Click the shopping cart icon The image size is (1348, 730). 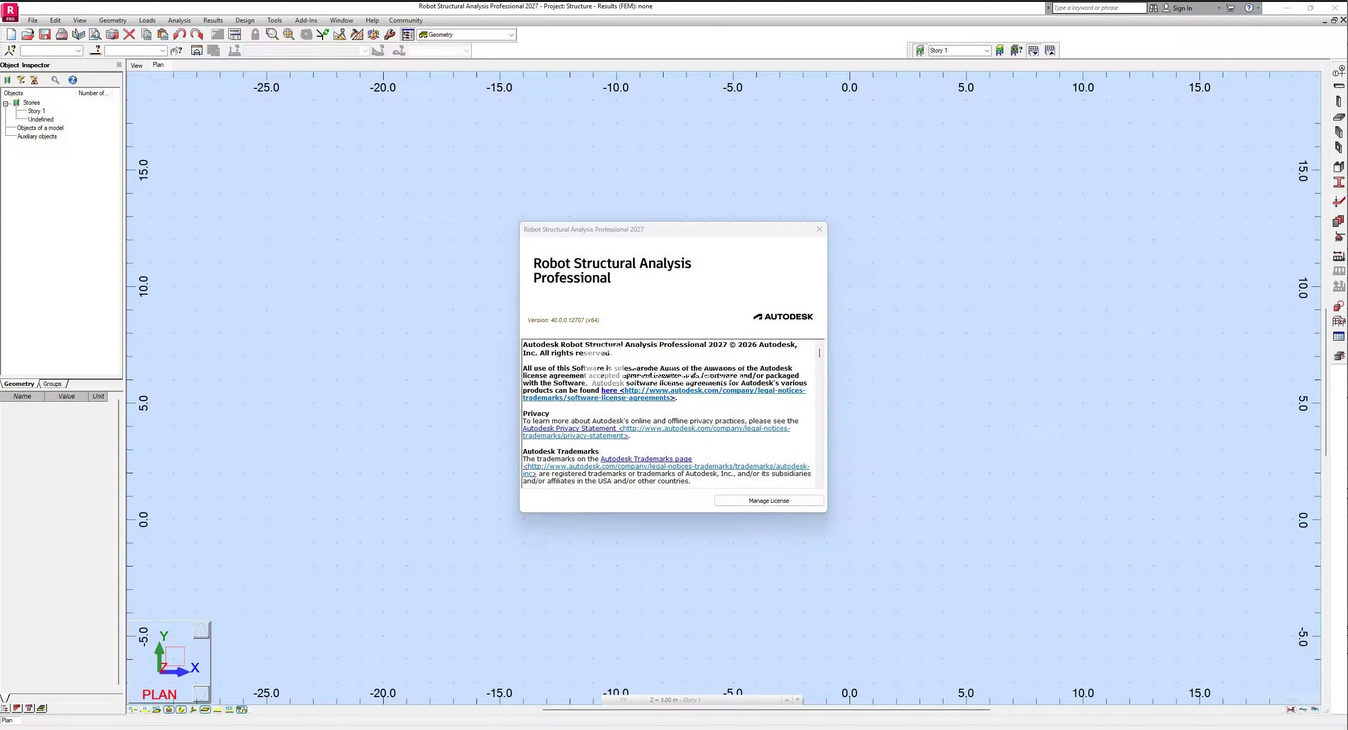pos(1230,8)
